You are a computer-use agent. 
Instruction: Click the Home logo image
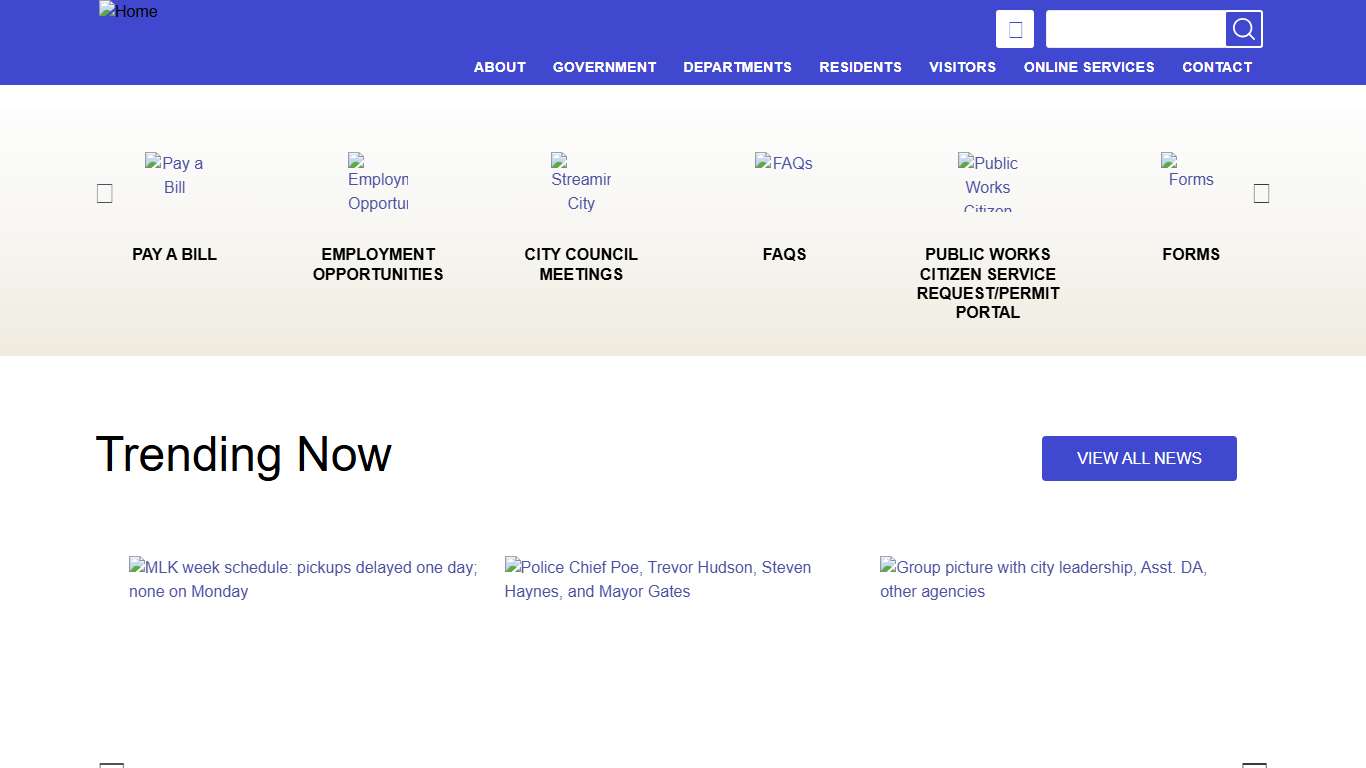(x=128, y=12)
